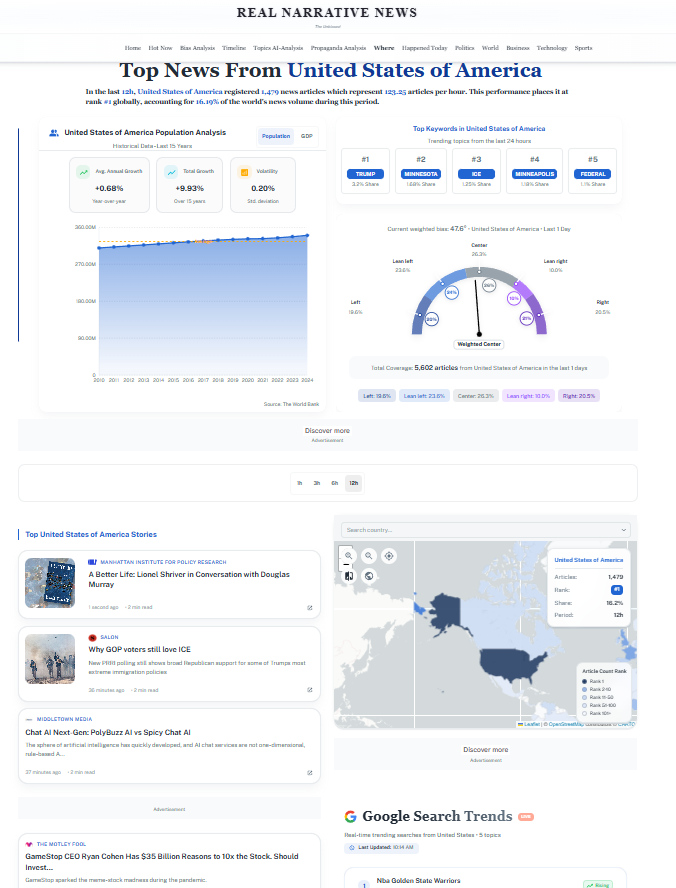The height and width of the screenshot is (888, 676).
Task: Open Topics AI-Analysis navigation item
Action: coord(278,48)
